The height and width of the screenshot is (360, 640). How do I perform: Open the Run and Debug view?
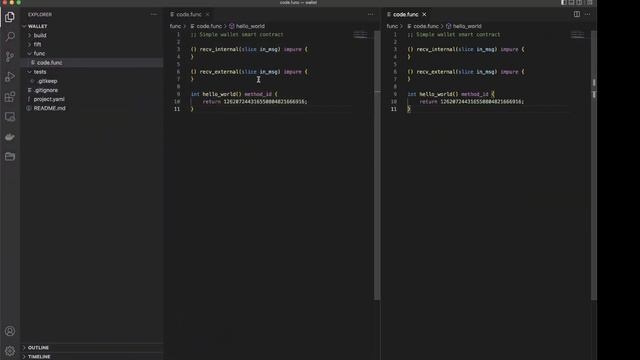pos(10,77)
